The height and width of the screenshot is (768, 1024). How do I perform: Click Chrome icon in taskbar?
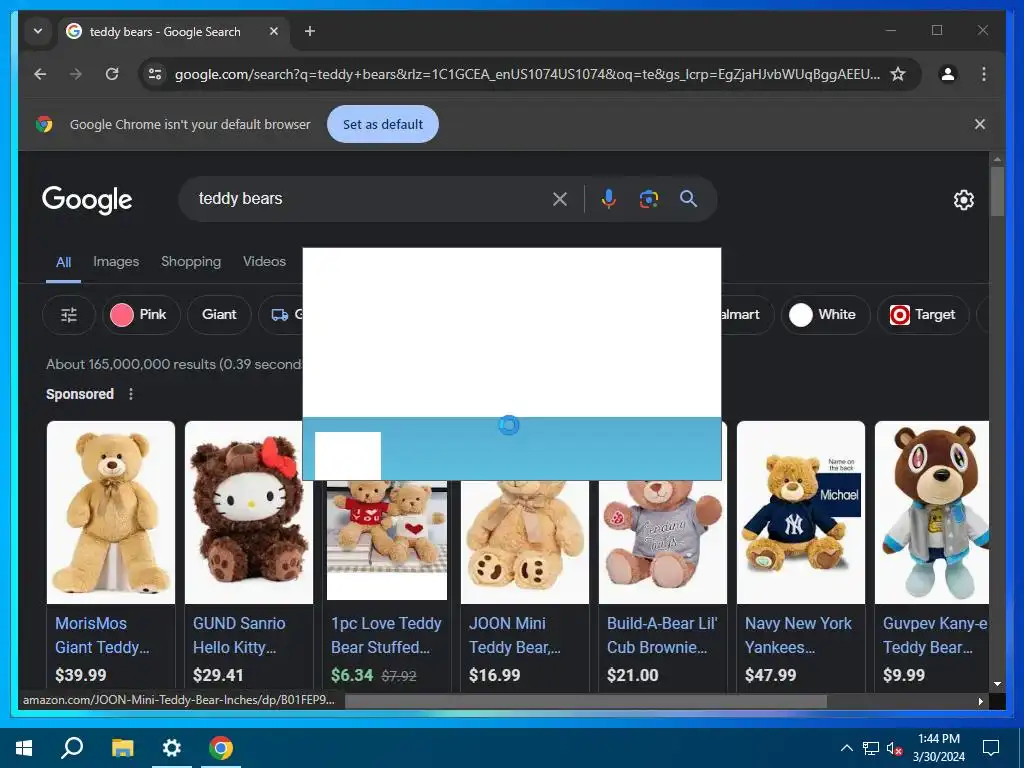[221, 748]
